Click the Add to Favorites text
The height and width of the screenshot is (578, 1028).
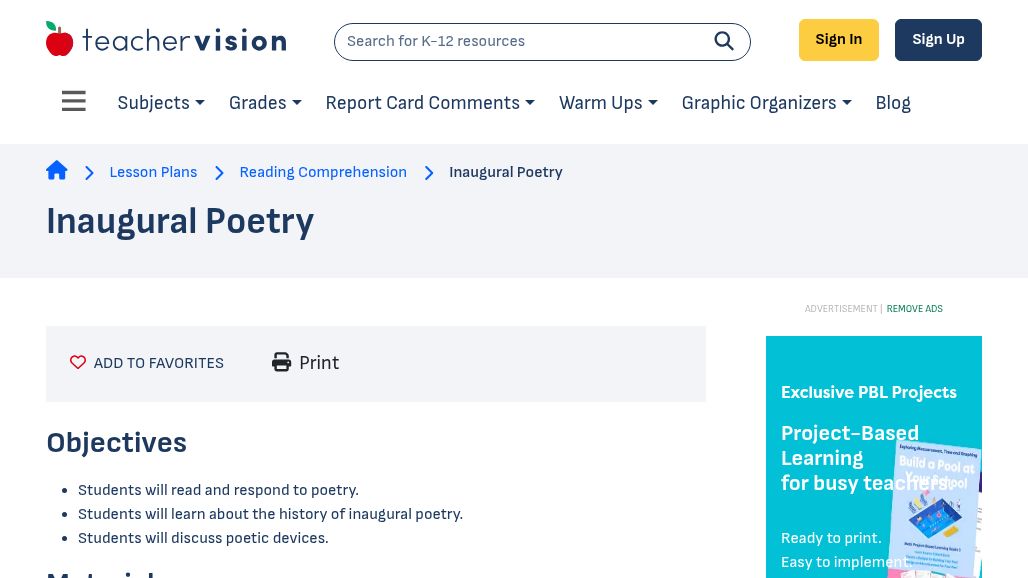[158, 363]
